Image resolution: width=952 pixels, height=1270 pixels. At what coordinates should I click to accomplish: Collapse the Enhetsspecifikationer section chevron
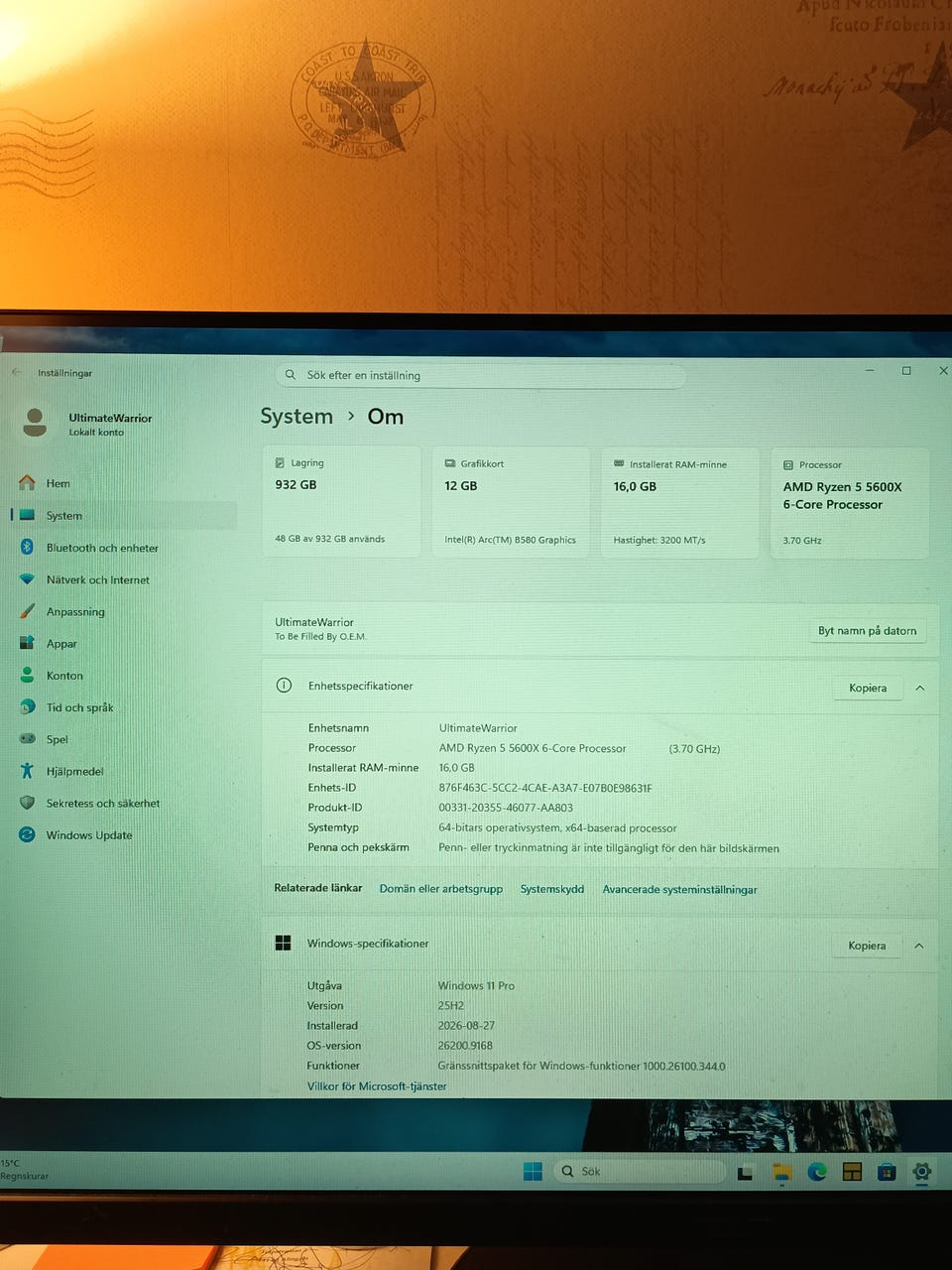920,688
